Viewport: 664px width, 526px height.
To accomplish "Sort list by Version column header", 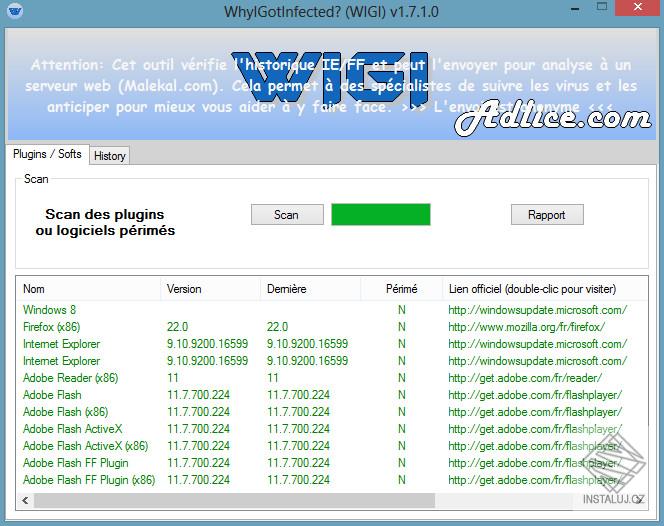I will point(210,289).
